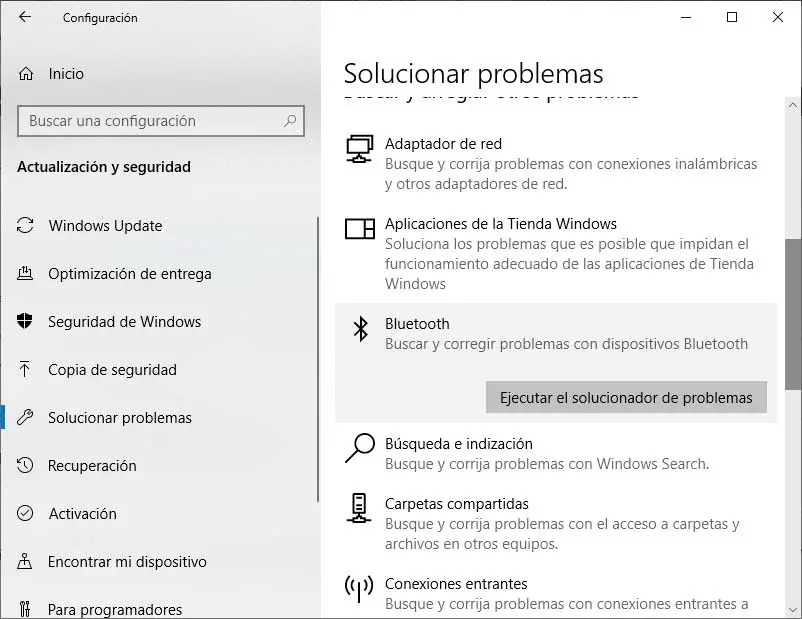Open Encontrar mi dispositivo
This screenshot has width=802, height=619.
127,562
